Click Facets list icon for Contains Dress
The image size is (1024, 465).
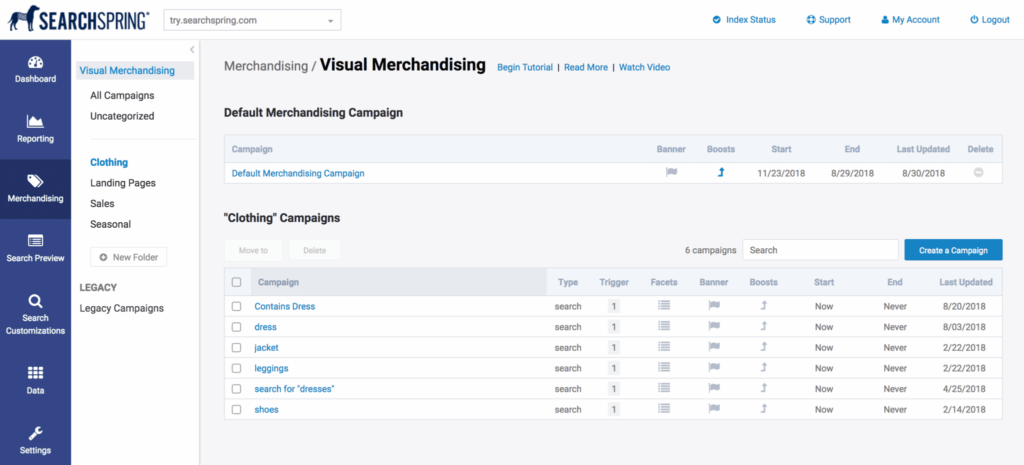tap(664, 306)
